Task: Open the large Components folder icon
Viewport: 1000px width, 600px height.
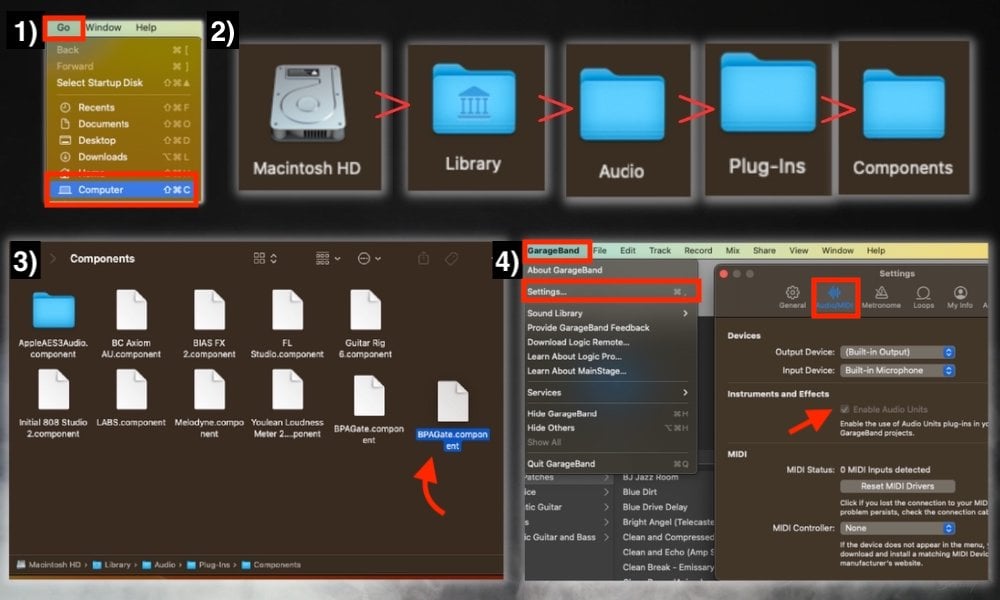Action: point(903,104)
